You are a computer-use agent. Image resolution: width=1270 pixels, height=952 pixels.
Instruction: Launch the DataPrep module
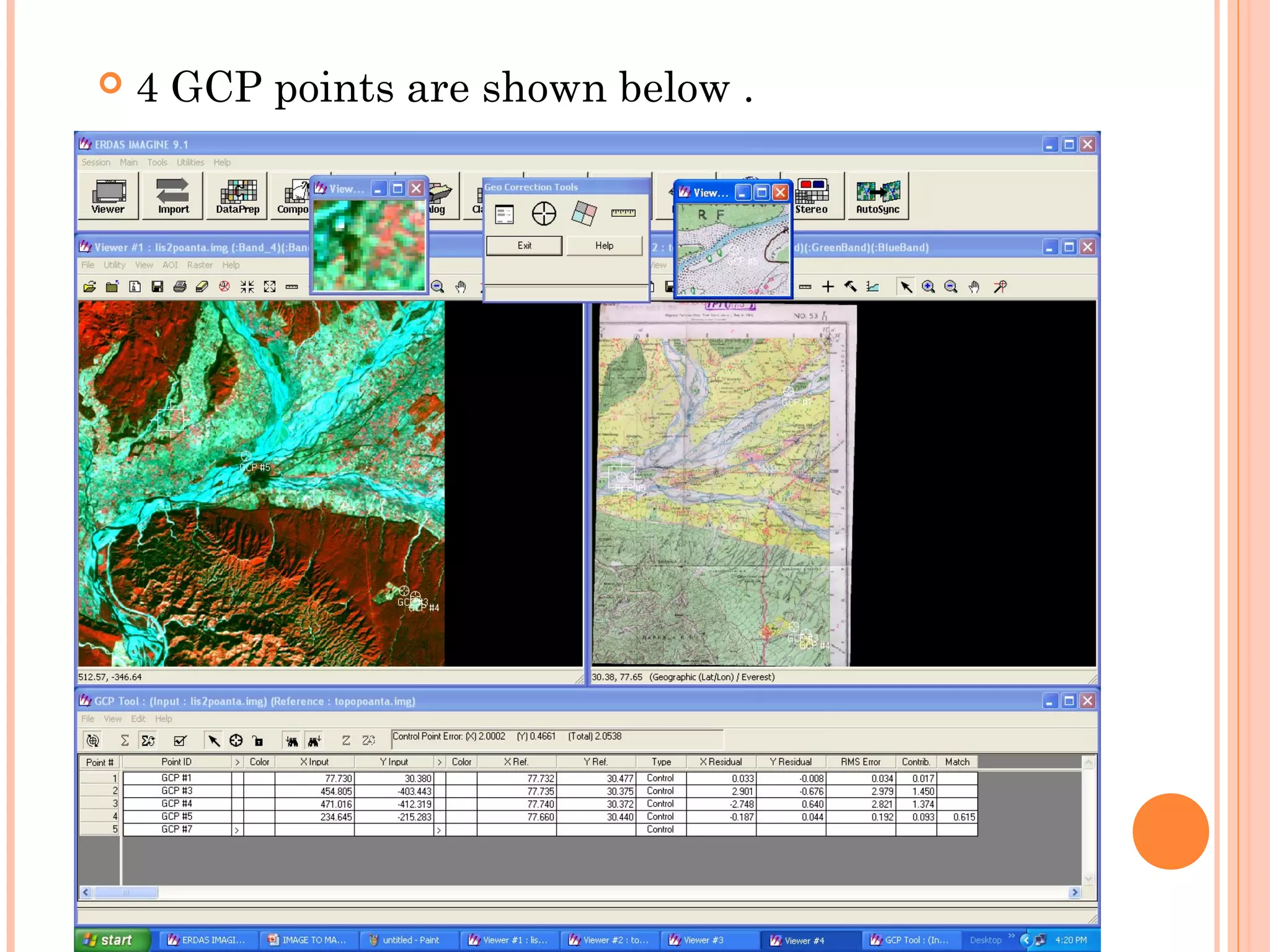click(238, 196)
